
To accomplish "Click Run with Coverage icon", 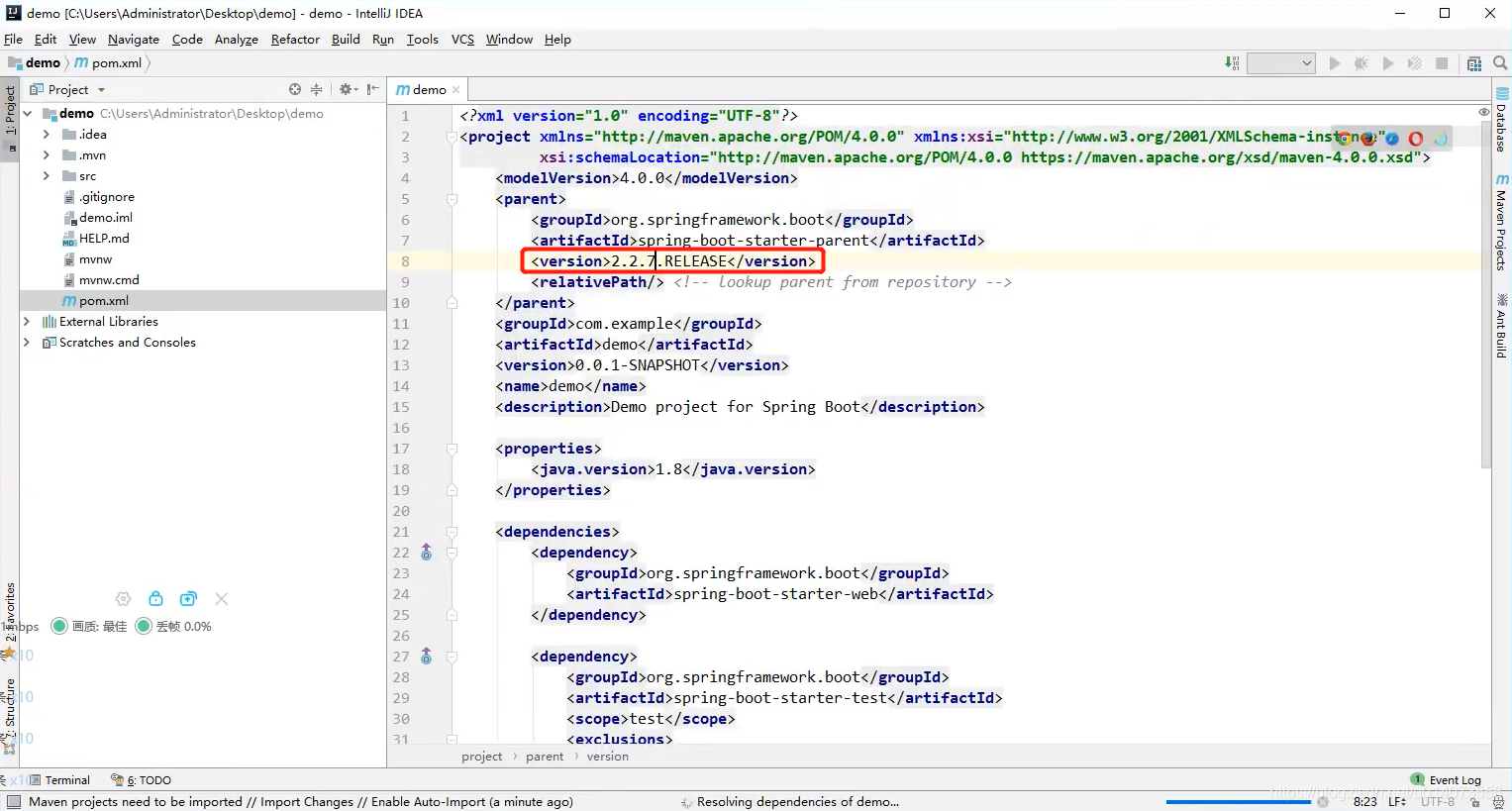I will 1388,63.
